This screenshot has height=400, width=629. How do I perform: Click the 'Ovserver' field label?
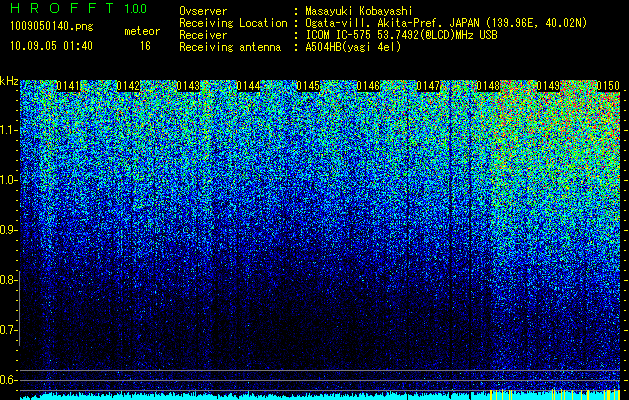pos(203,11)
